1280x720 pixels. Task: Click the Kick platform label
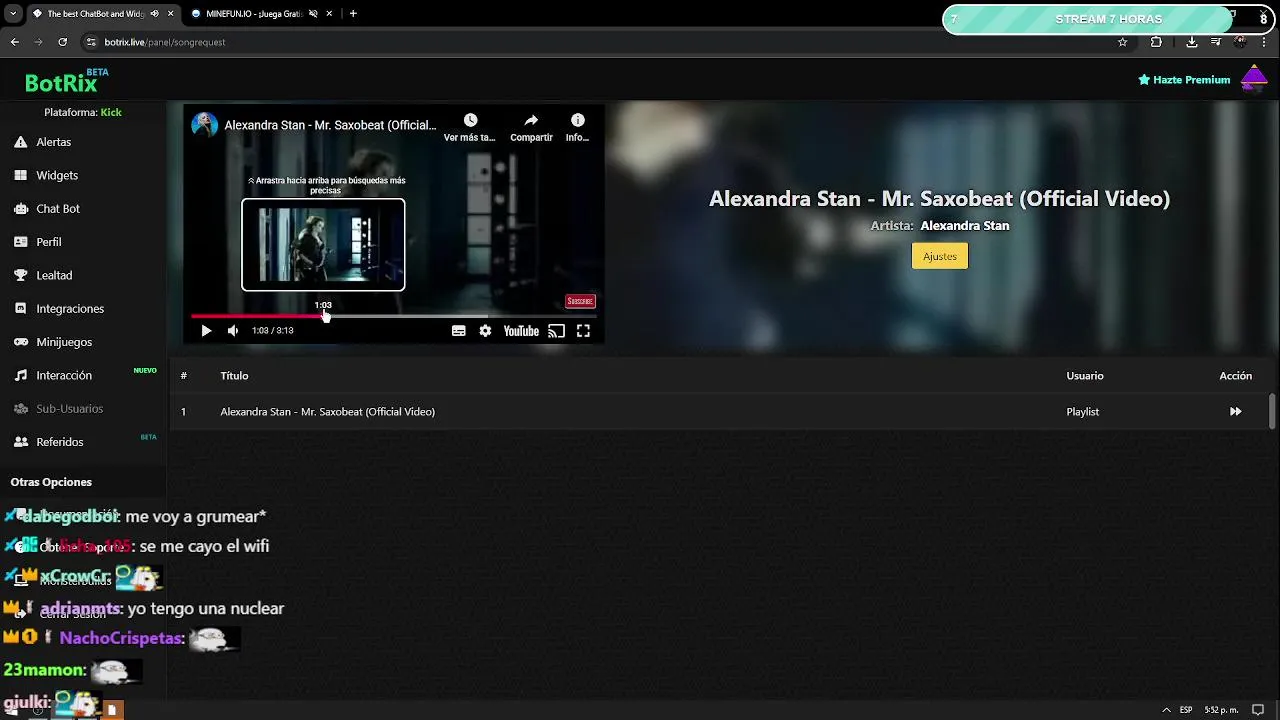tap(111, 112)
